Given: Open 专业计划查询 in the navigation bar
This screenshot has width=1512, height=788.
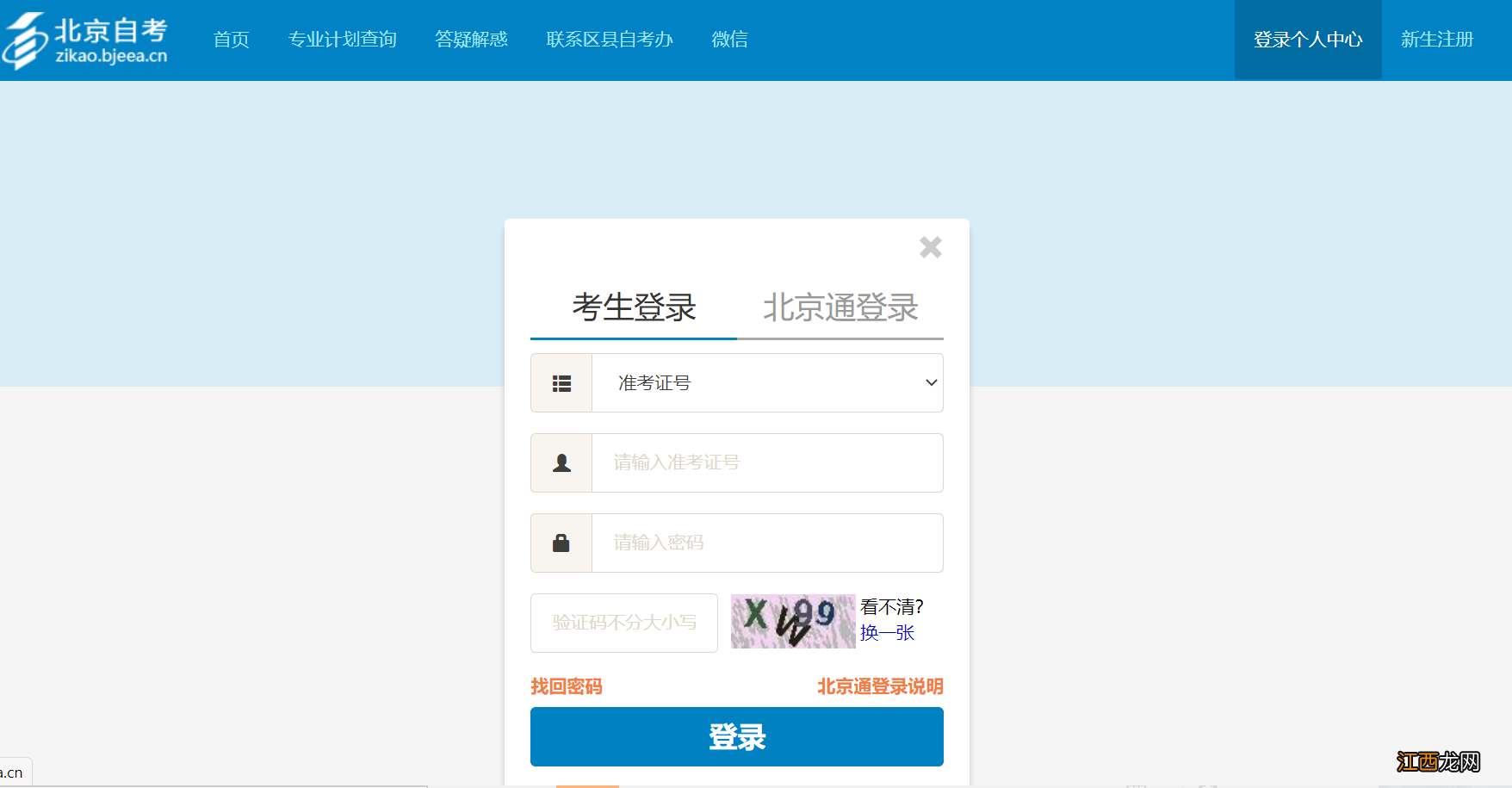Looking at the screenshot, I should point(342,40).
